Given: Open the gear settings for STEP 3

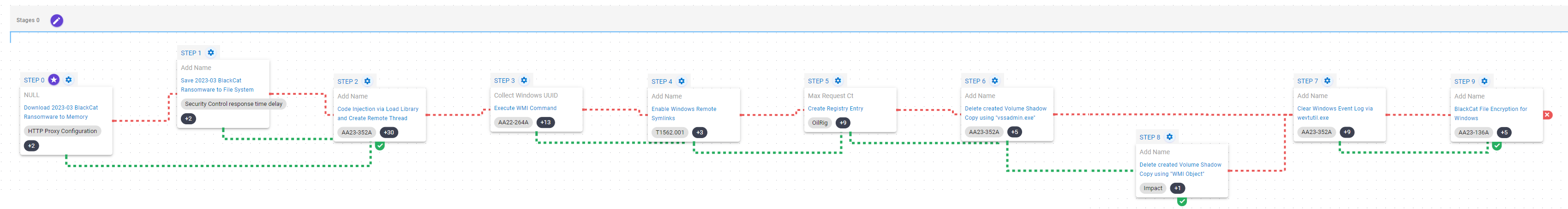Looking at the screenshot, I should point(524,80).
